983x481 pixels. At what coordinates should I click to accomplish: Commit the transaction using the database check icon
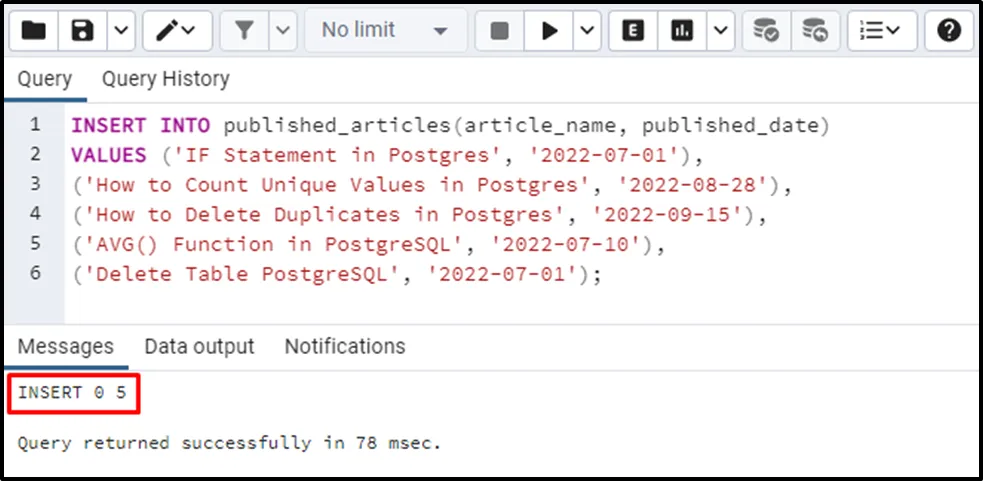766,31
